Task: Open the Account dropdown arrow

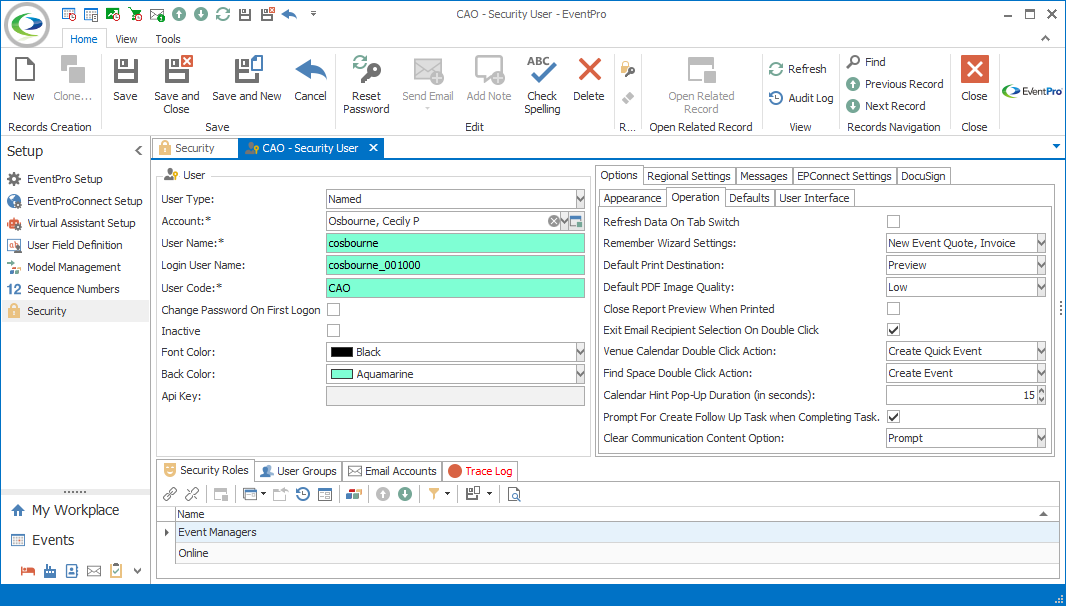Action: click(565, 221)
